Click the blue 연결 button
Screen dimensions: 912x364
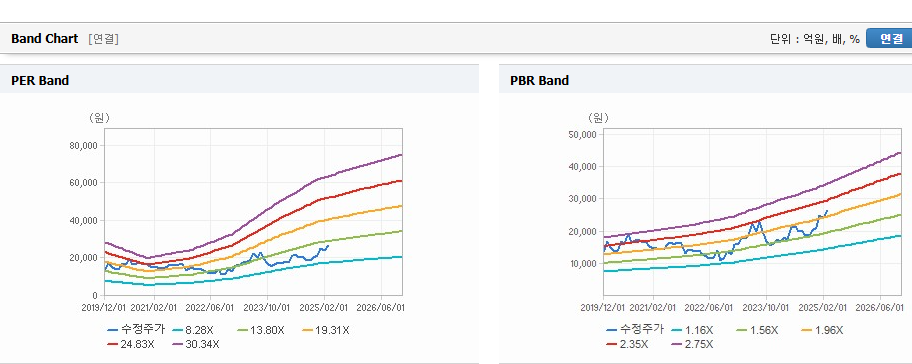pos(889,38)
